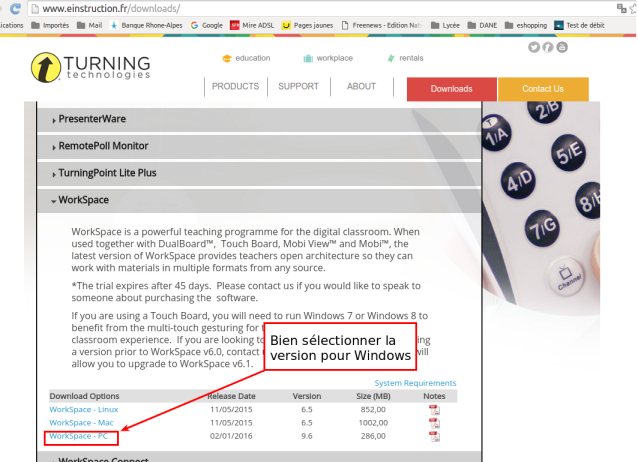
Task: Open the ABOUT menu
Action: point(361,86)
